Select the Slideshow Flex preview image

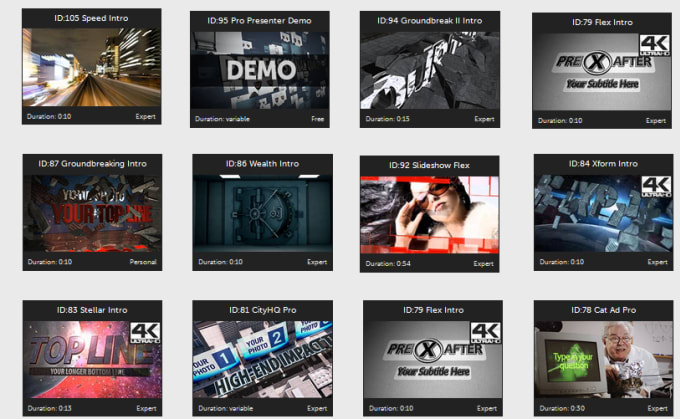pyautogui.click(x=428, y=215)
